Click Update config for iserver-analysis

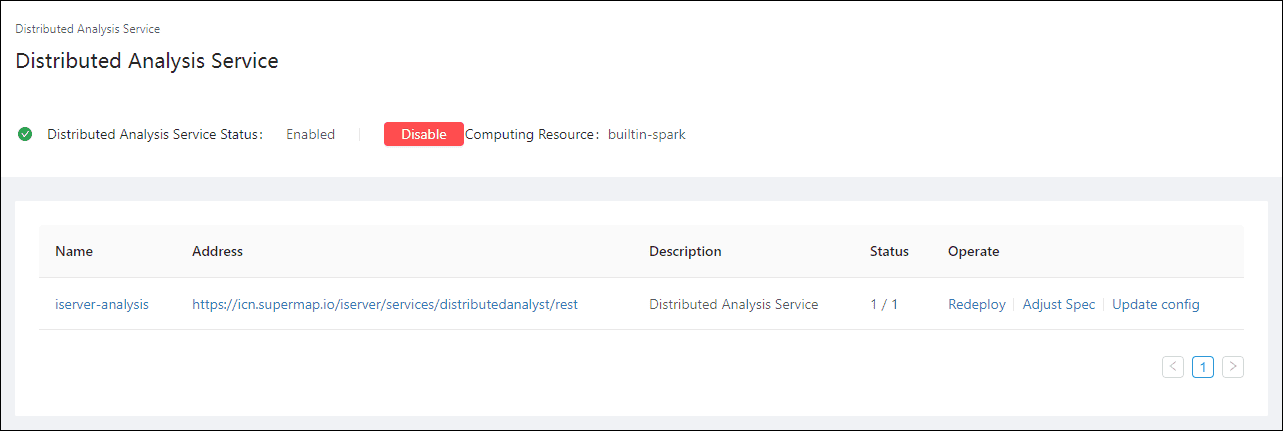pos(1155,304)
